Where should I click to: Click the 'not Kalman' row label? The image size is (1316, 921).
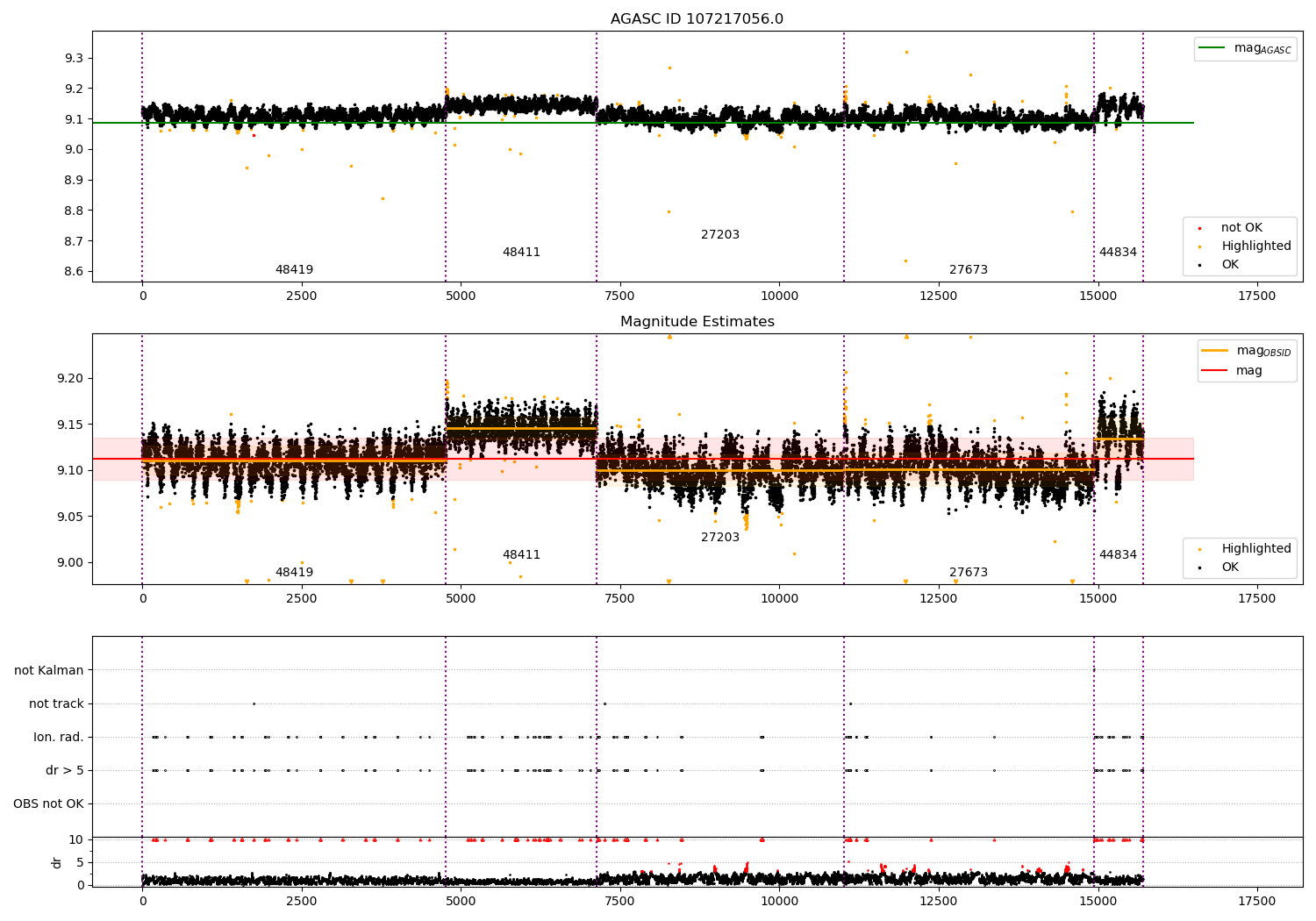49,671
